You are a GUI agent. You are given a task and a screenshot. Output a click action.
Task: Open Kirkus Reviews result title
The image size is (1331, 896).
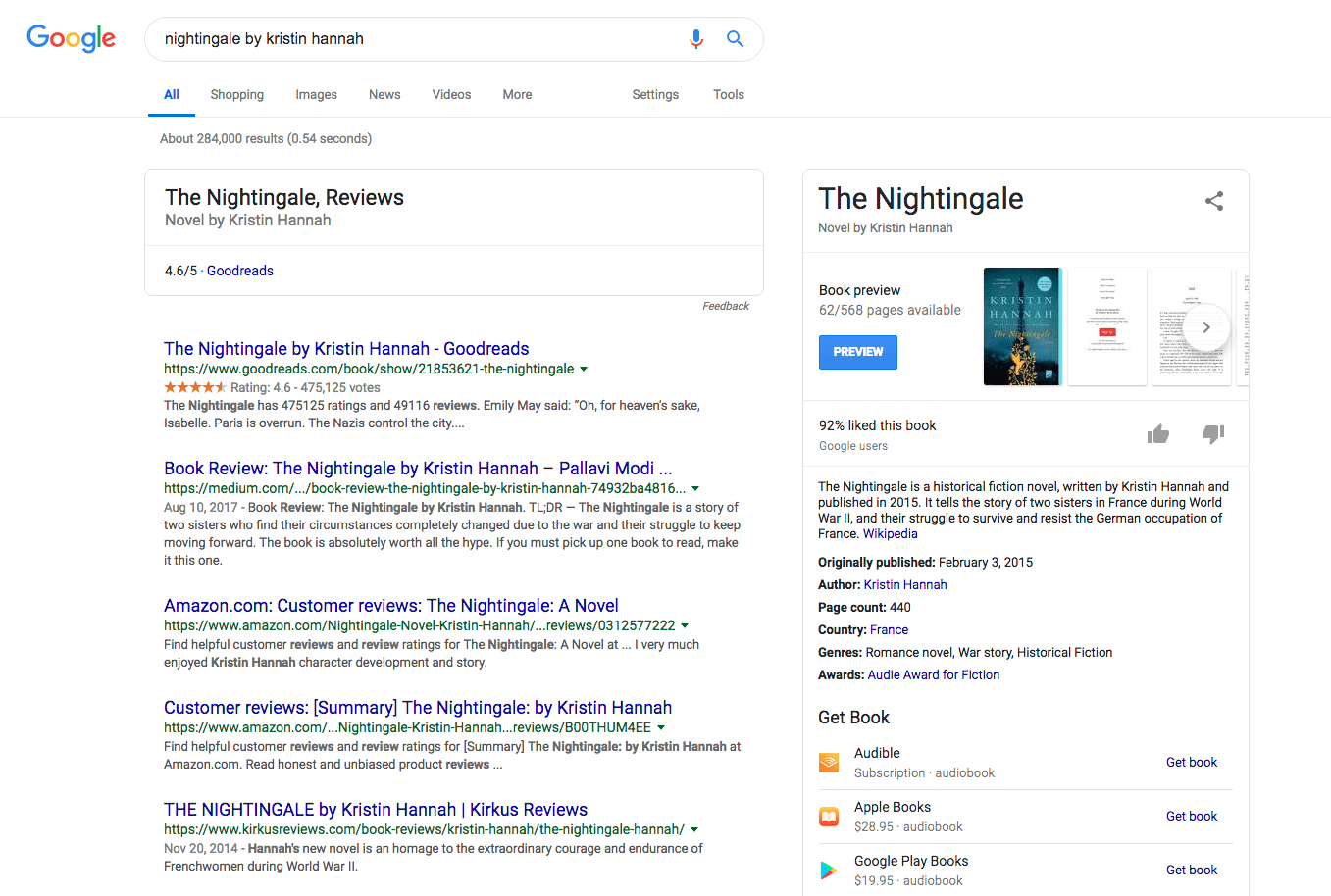tap(376, 810)
